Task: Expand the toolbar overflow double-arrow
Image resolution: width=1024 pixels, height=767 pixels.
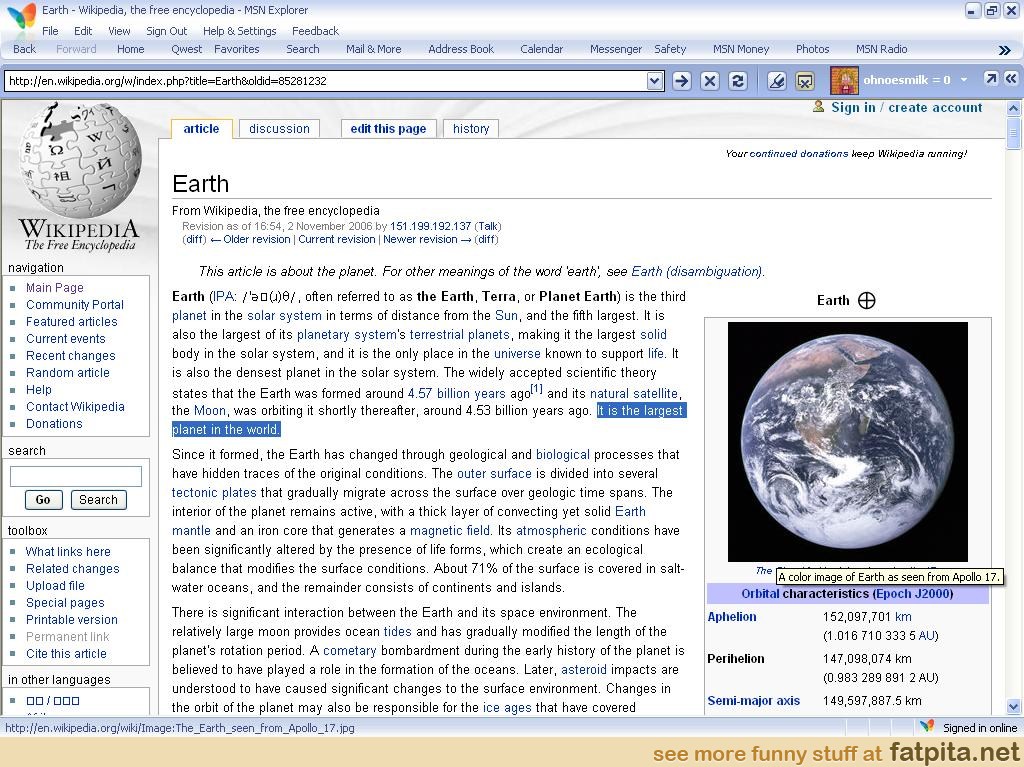Action: (1004, 50)
